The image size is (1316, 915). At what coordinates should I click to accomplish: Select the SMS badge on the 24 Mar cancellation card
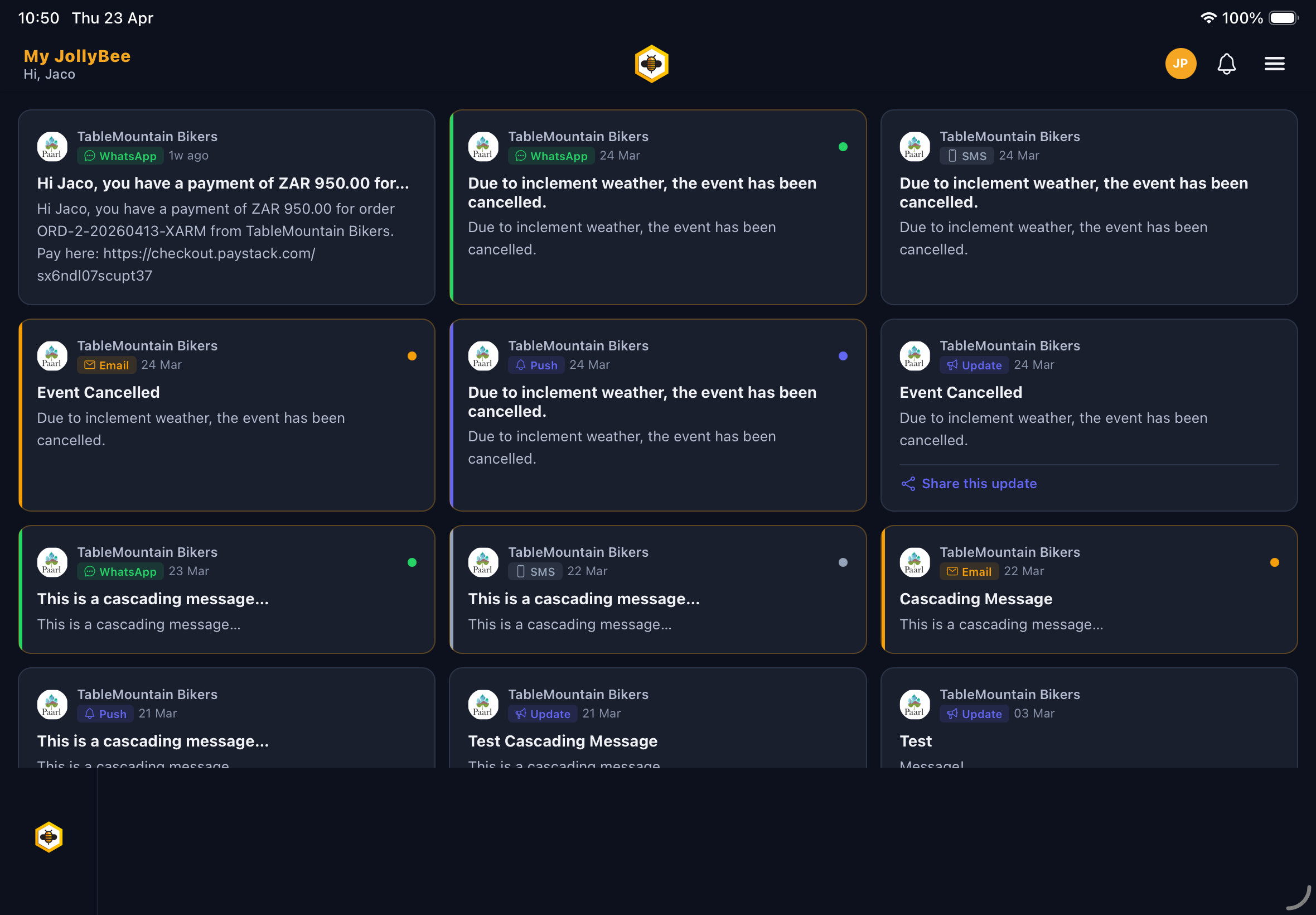966,155
